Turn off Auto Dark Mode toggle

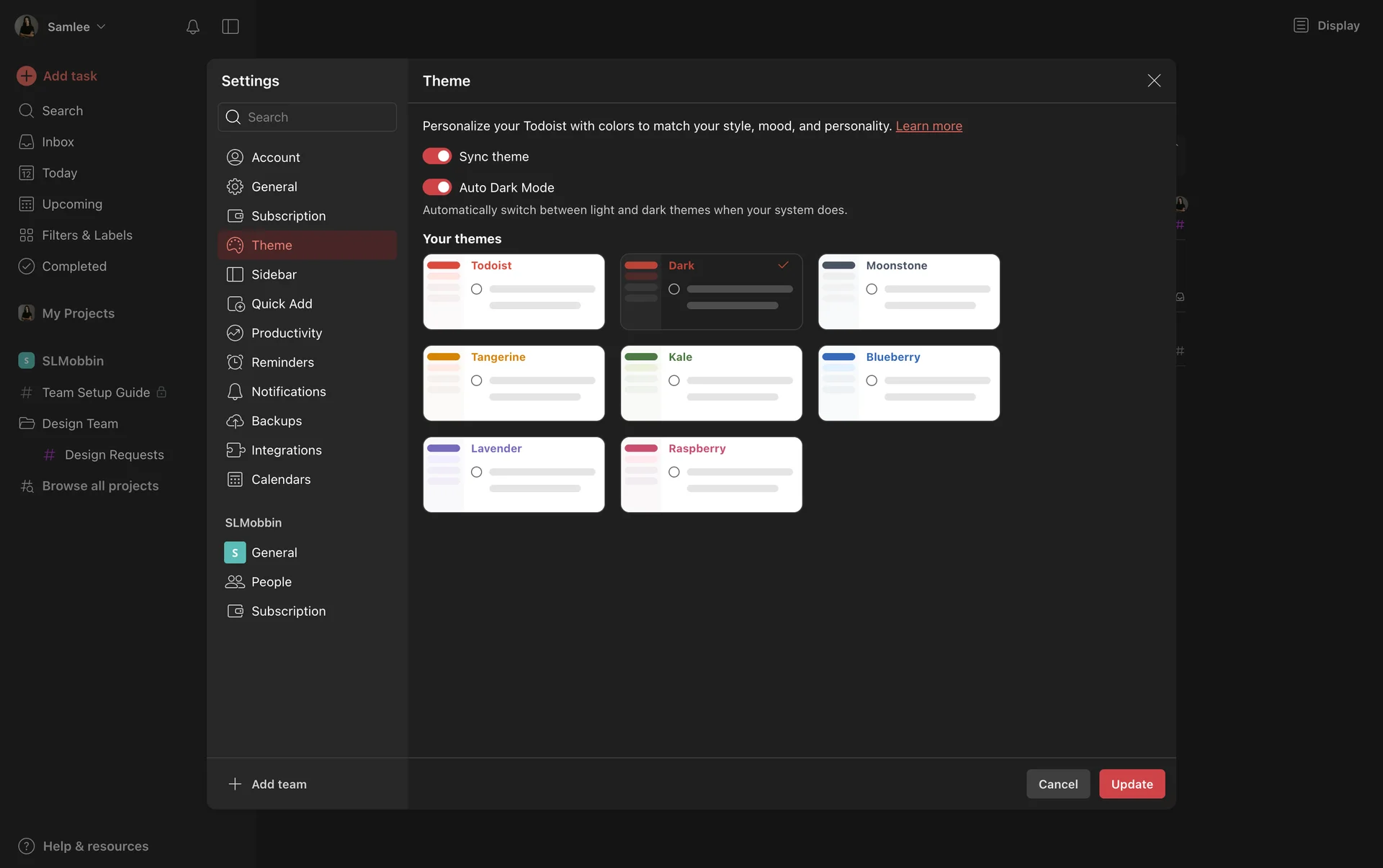pos(437,187)
